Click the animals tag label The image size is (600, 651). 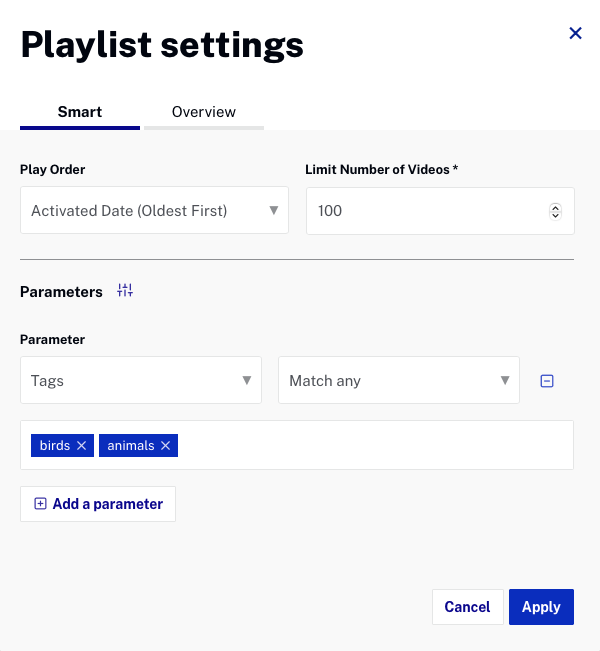point(131,446)
